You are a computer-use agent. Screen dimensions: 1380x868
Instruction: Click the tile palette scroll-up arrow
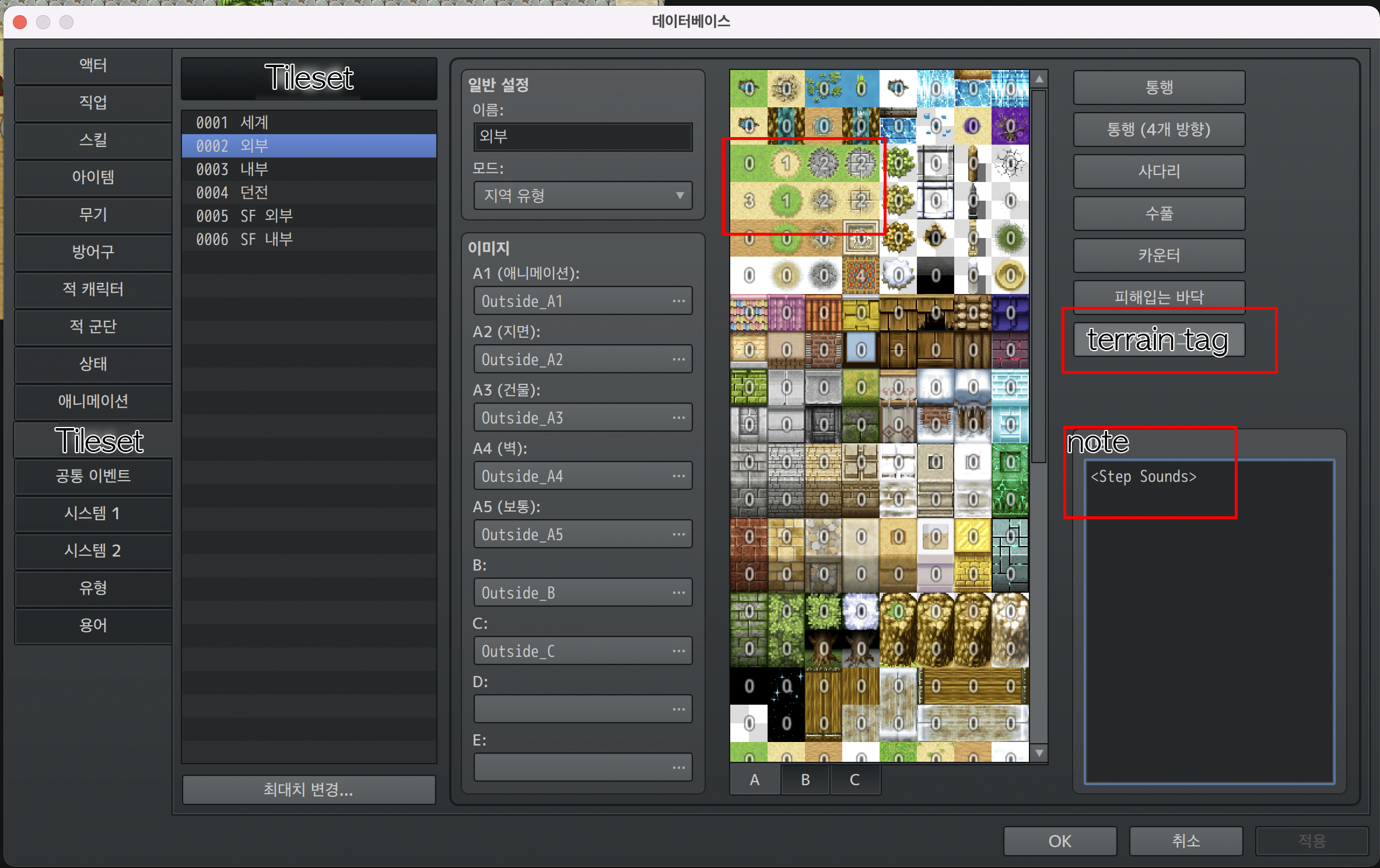pyautogui.click(x=1039, y=79)
